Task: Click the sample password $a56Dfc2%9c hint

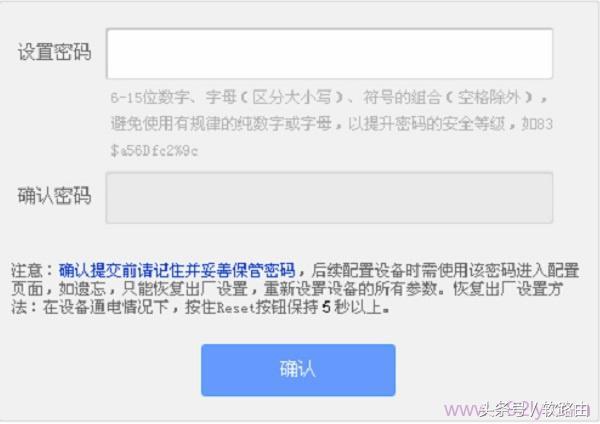Action: point(154,151)
